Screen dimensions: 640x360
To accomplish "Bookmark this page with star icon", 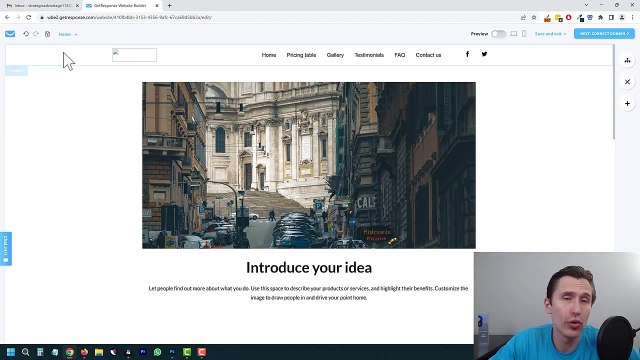I will coord(534,18).
